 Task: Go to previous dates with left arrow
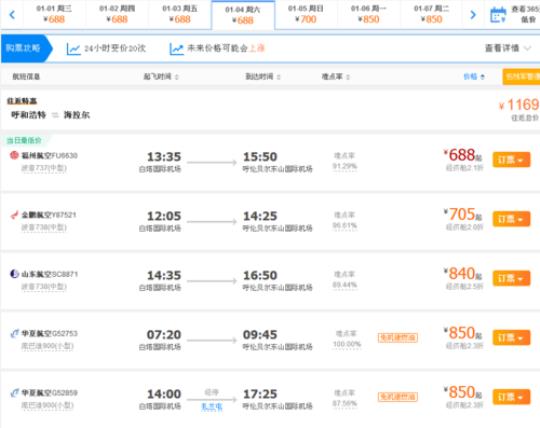(12, 14)
